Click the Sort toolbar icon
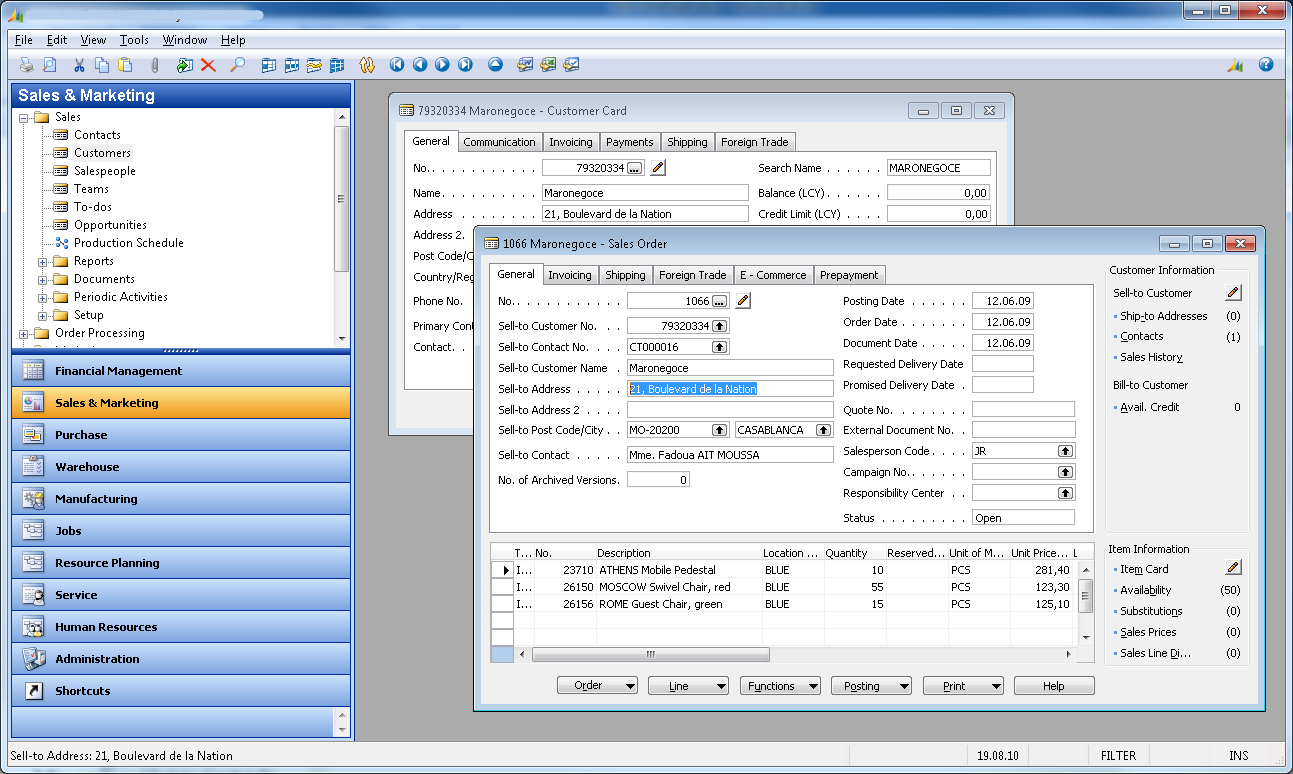 367,65
